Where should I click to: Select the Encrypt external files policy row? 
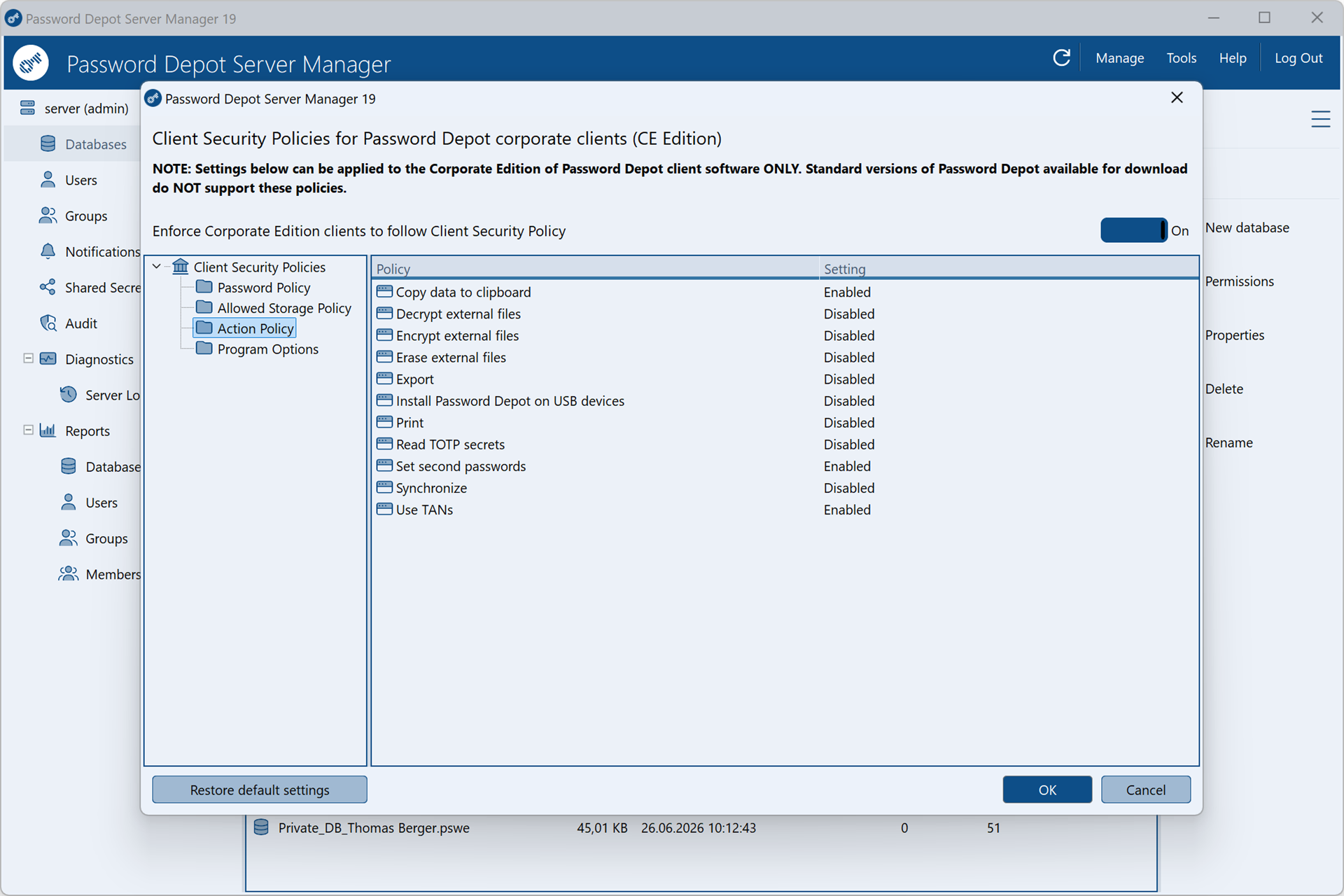[784, 335]
